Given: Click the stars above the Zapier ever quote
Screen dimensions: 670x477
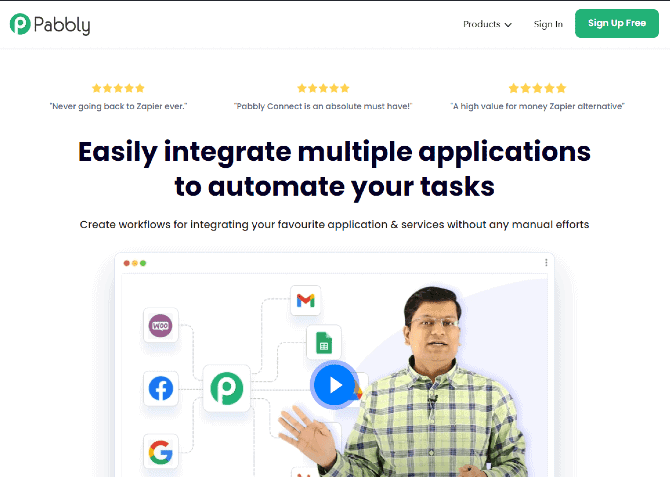Looking at the screenshot, I should (x=118, y=88).
